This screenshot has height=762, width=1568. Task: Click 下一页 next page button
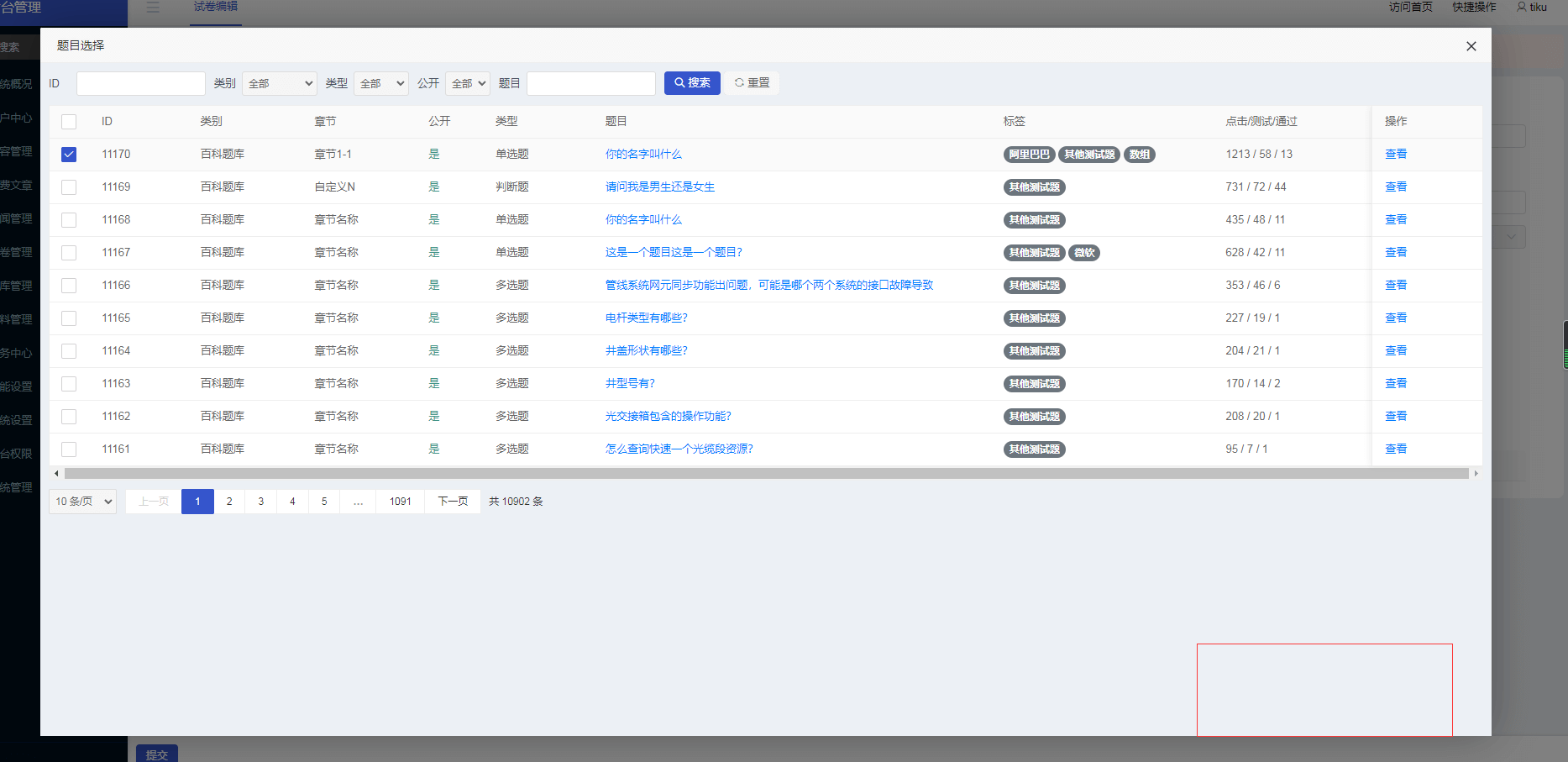453,502
